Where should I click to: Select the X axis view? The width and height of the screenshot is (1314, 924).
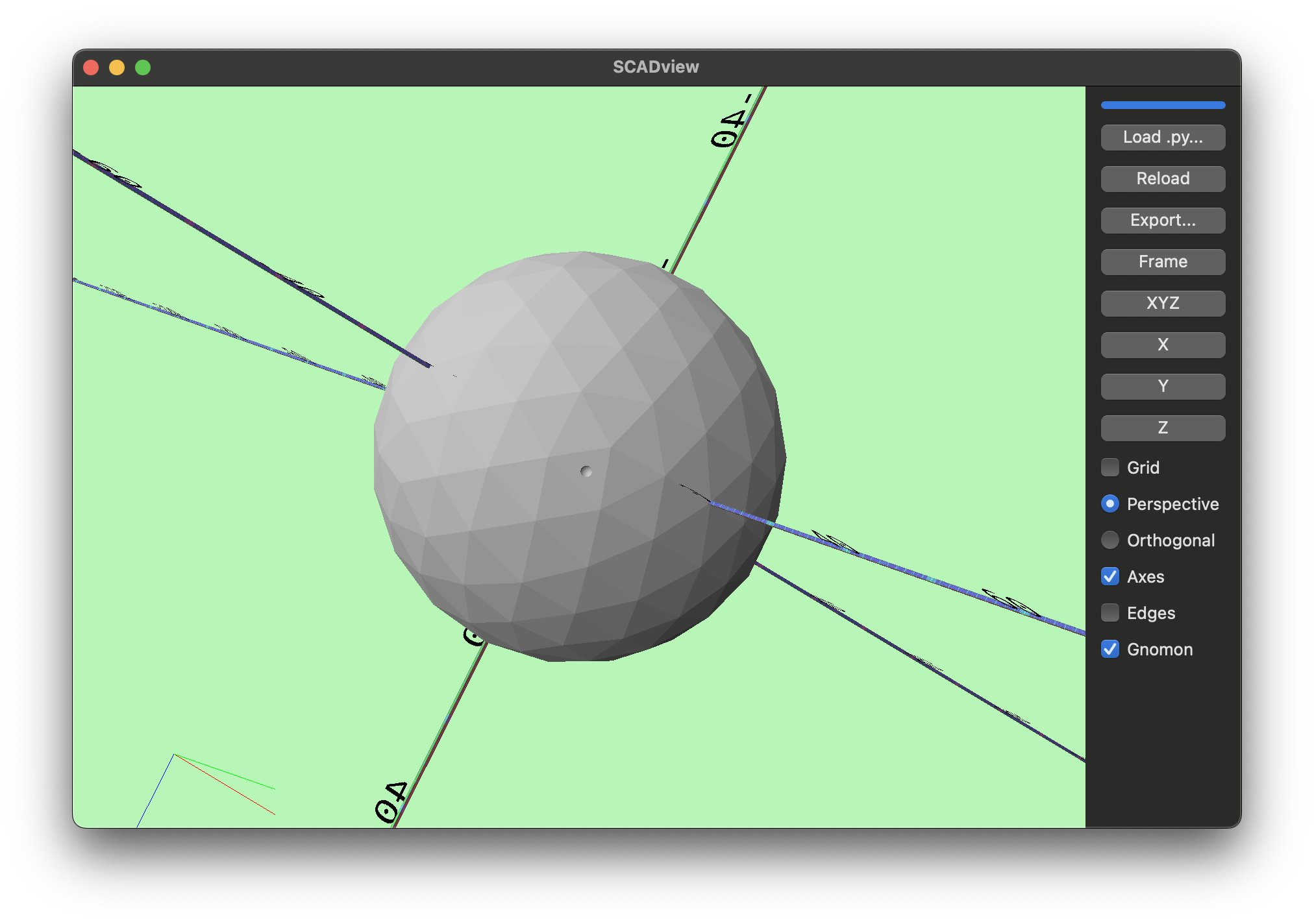[x=1162, y=345]
